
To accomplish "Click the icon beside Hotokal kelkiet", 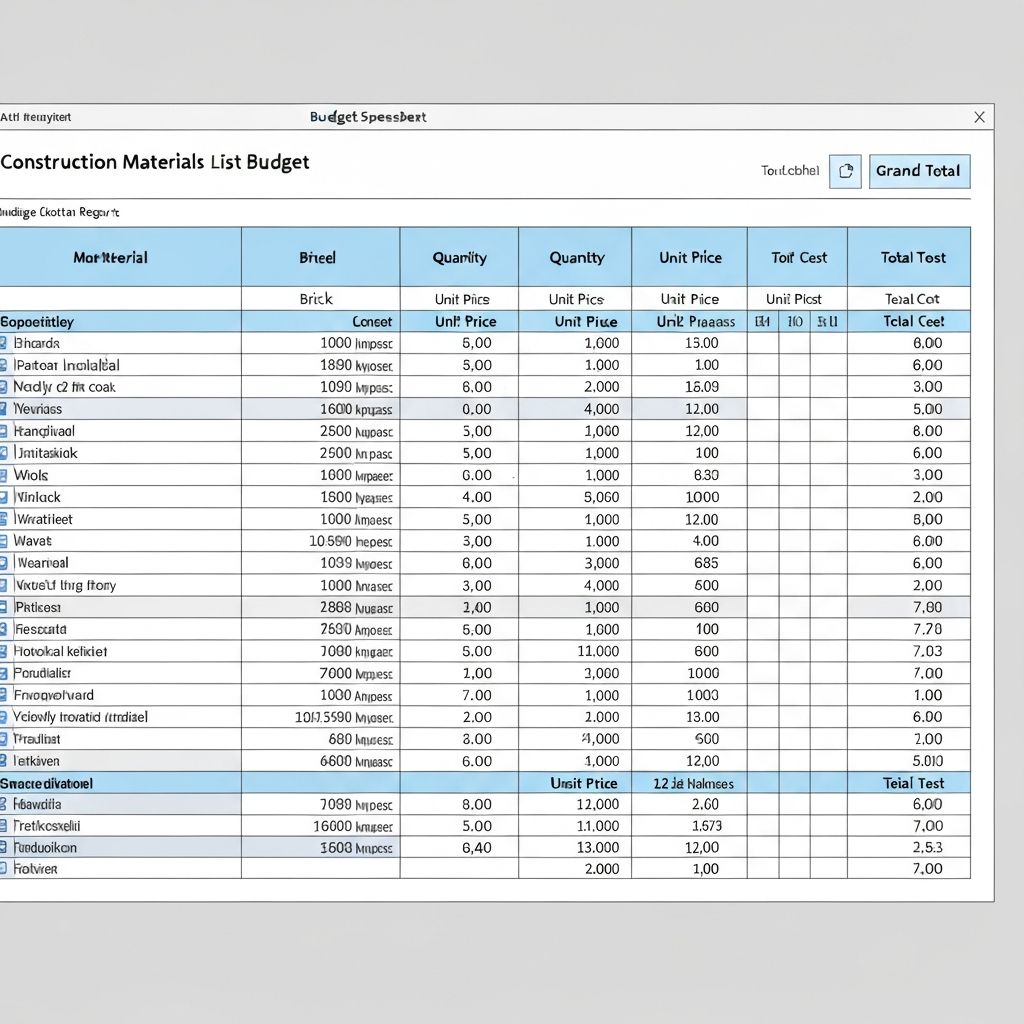I will click(x=4, y=651).
